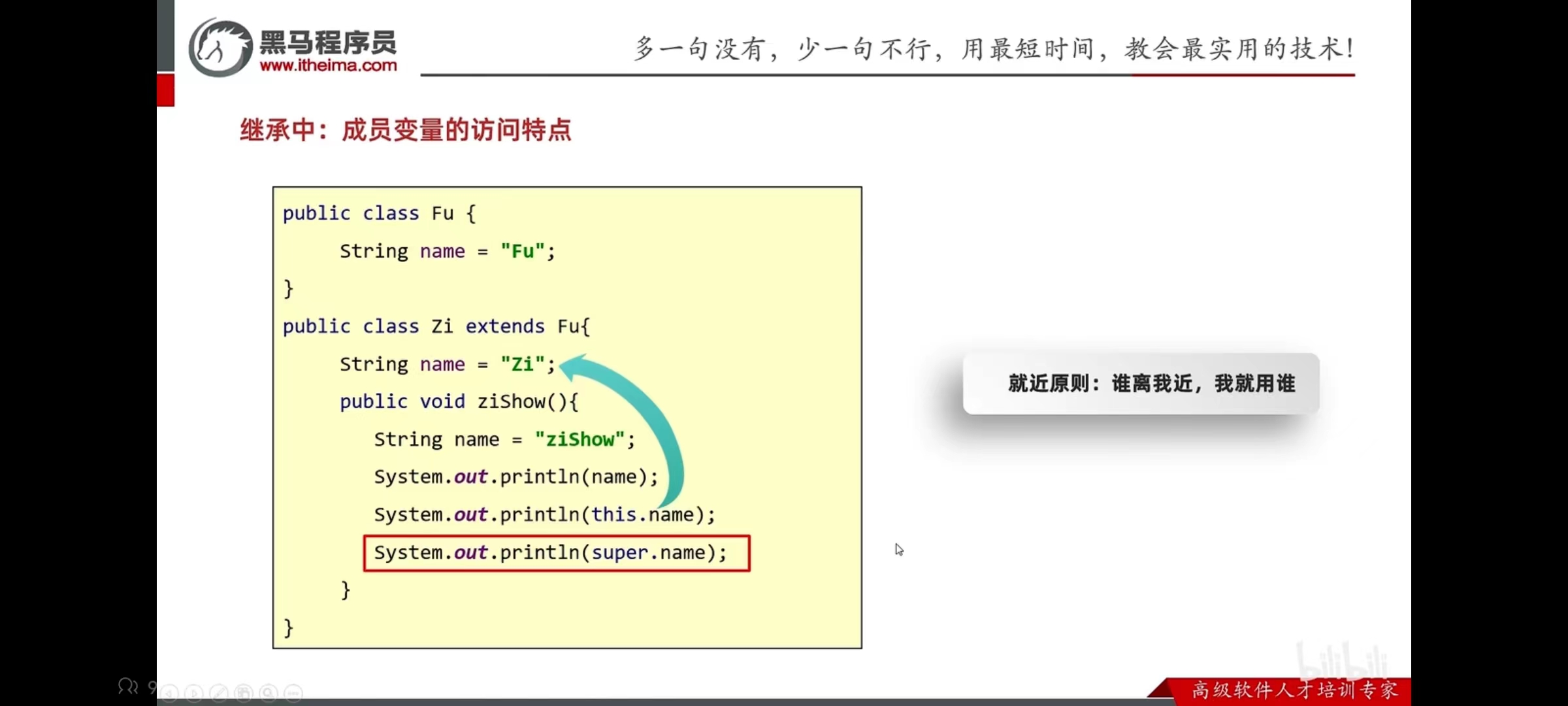This screenshot has width=1568, height=706.
Task: Click the magnifier zoom icon
Action: pos(269,693)
